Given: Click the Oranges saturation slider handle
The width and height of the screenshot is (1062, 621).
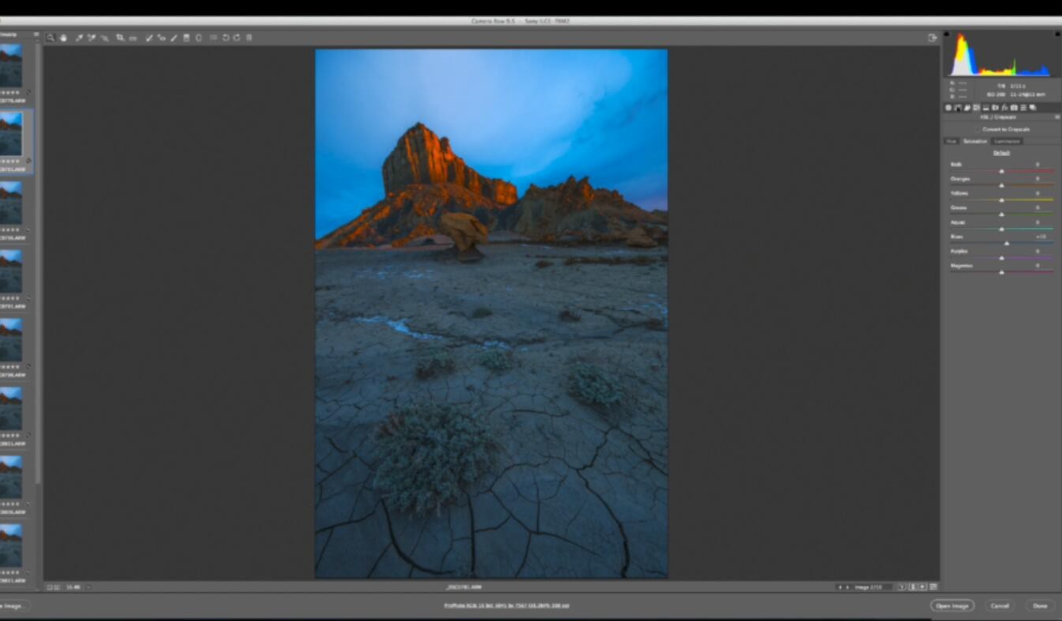Looking at the screenshot, I should point(1002,186).
